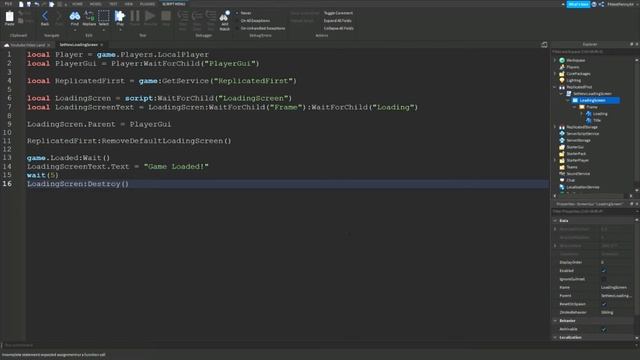Click the LocalizationService icon
The image size is (640, 360).
(562, 187)
